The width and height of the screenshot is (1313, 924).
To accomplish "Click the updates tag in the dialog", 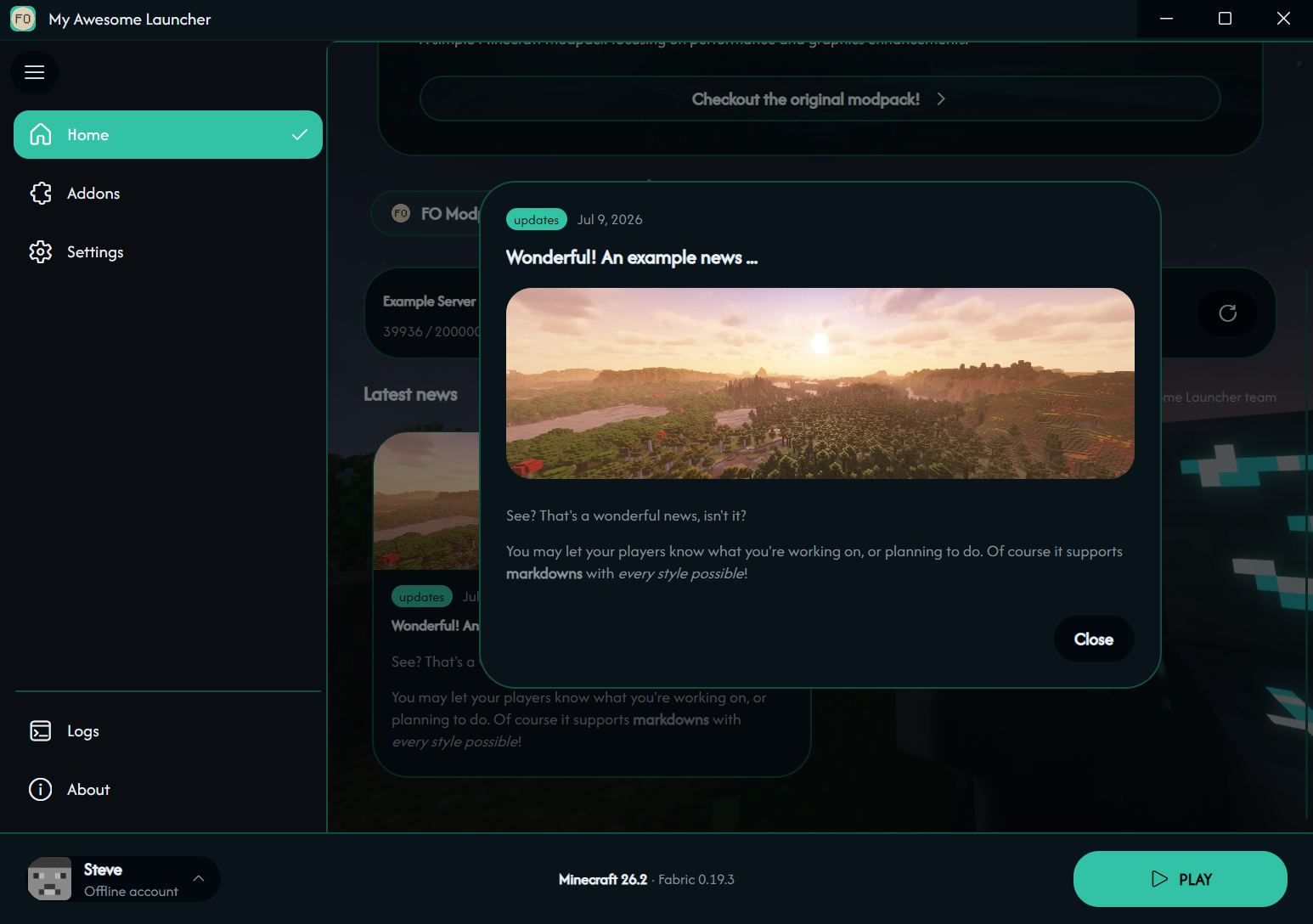I will click(x=537, y=219).
